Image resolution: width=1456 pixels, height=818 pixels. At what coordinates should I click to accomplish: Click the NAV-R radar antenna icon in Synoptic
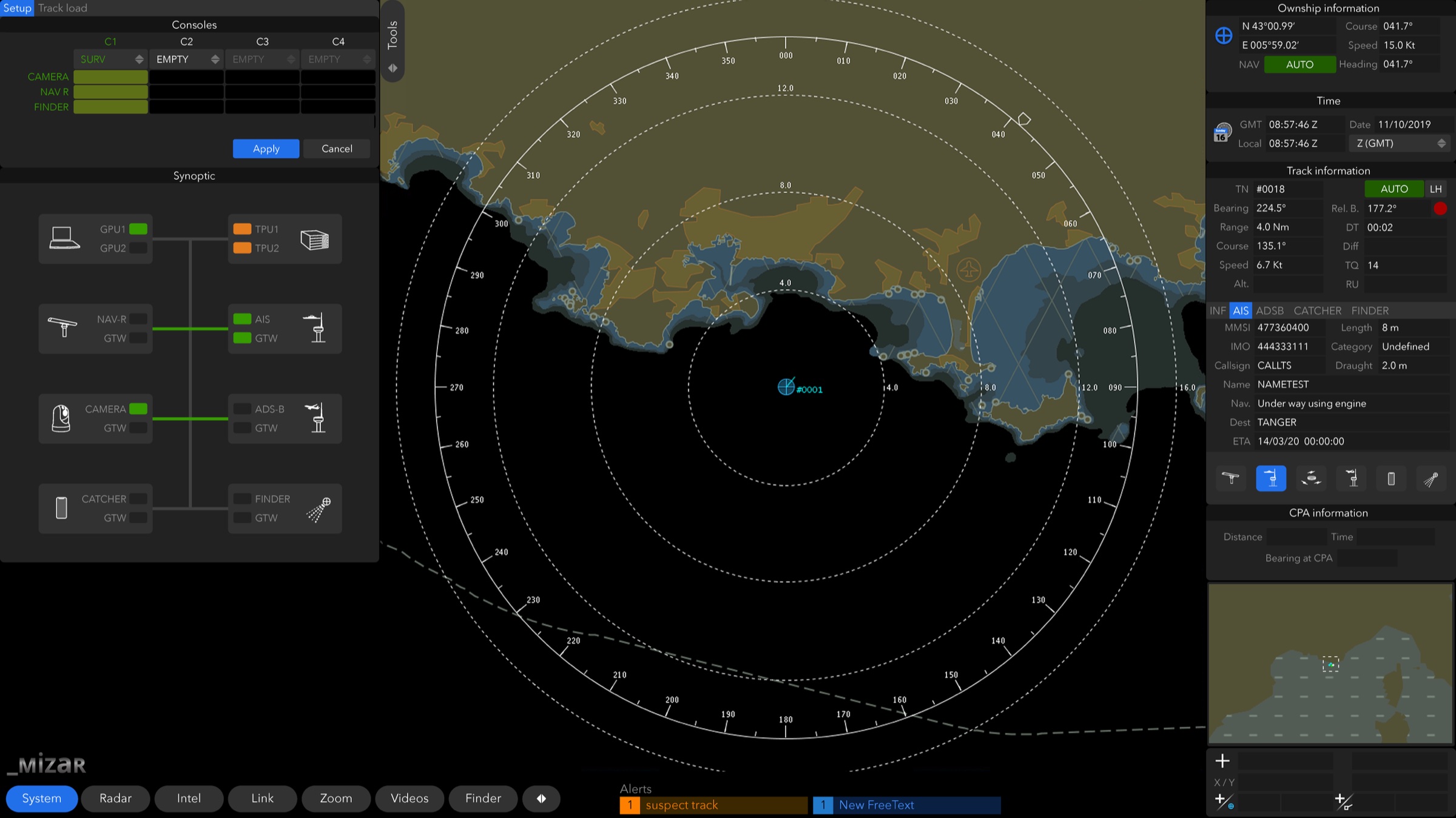62,327
